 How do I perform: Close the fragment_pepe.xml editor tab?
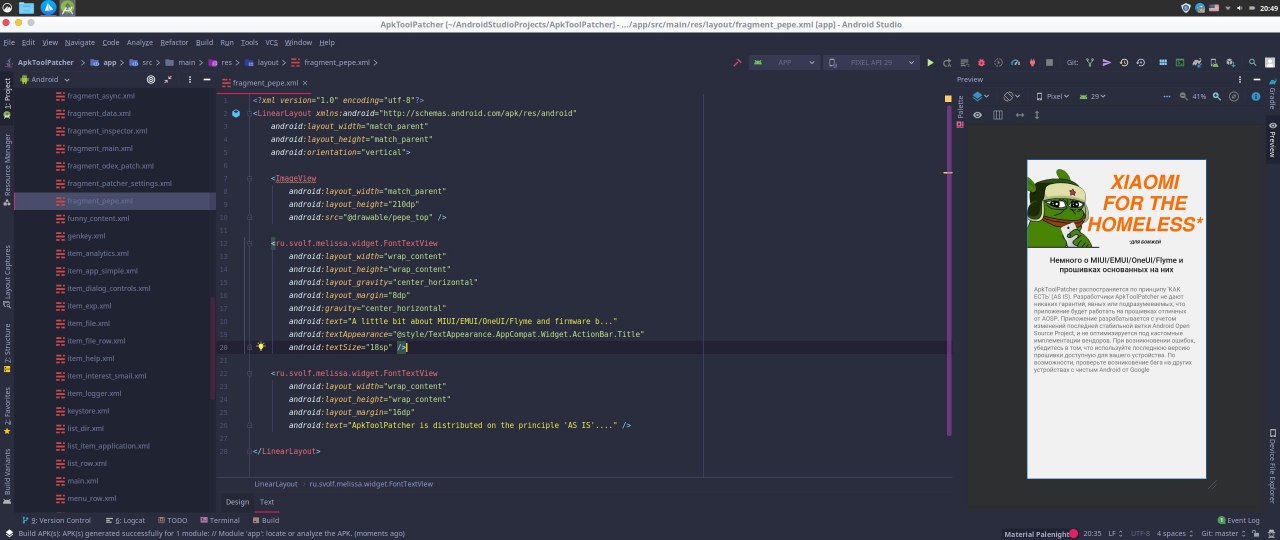click(306, 84)
